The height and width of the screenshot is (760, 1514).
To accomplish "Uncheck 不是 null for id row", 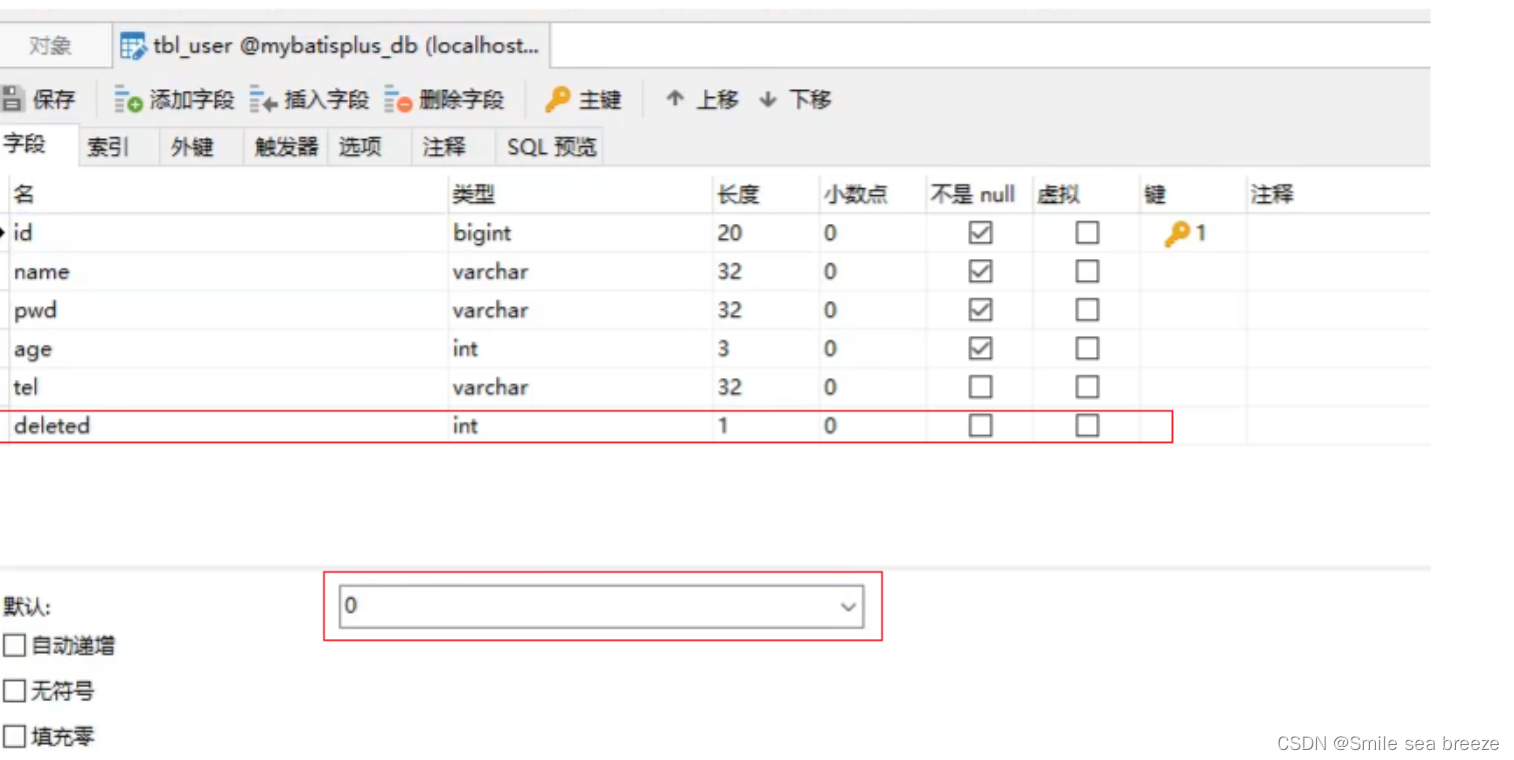I will click(981, 233).
